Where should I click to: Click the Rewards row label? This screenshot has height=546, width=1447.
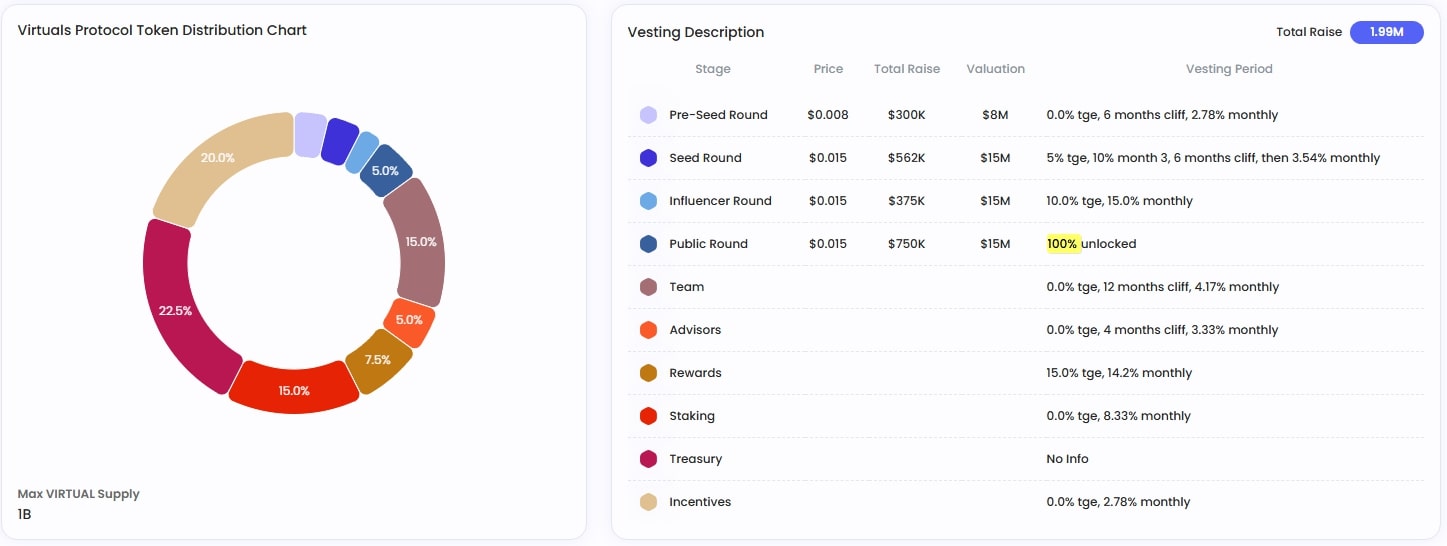(x=695, y=373)
